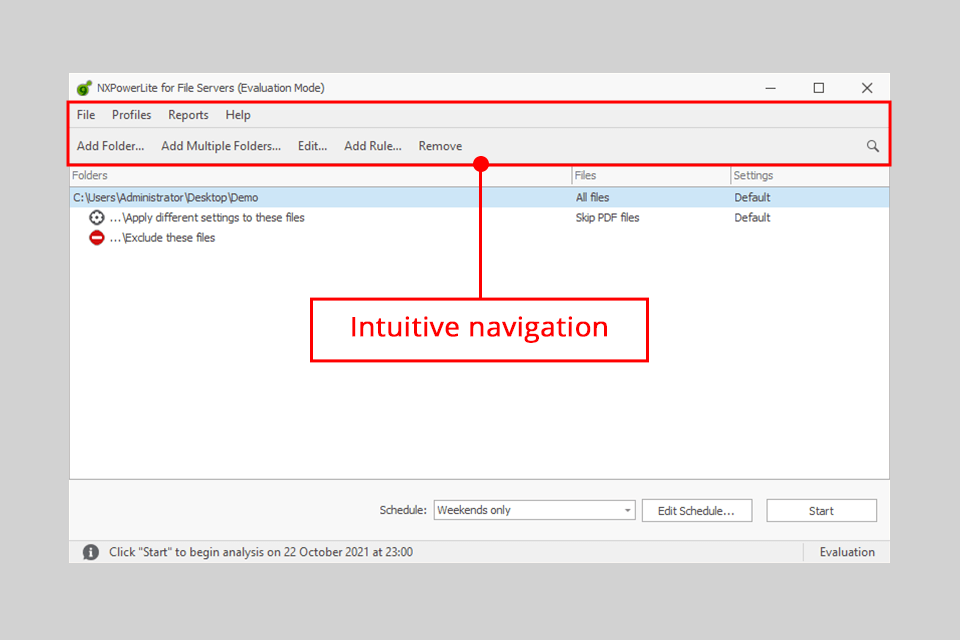
Task: Open the Profiles menu
Action: click(x=132, y=115)
